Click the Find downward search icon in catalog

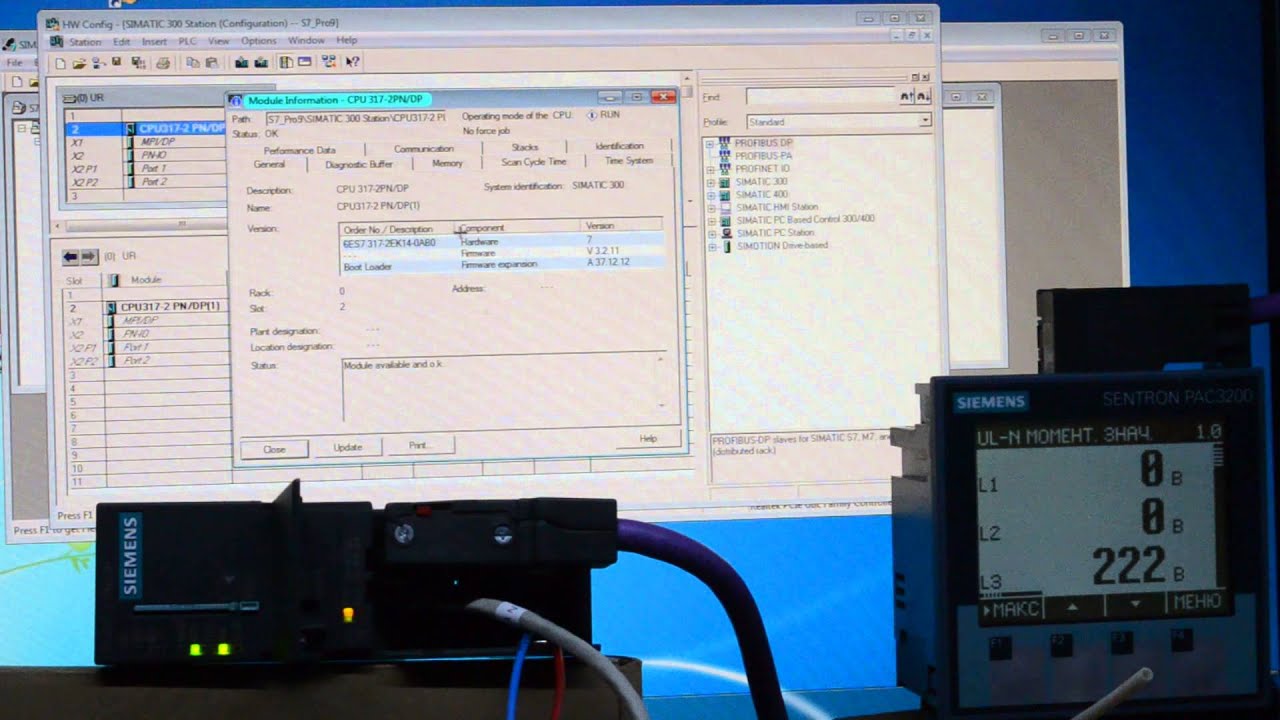click(923, 96)
